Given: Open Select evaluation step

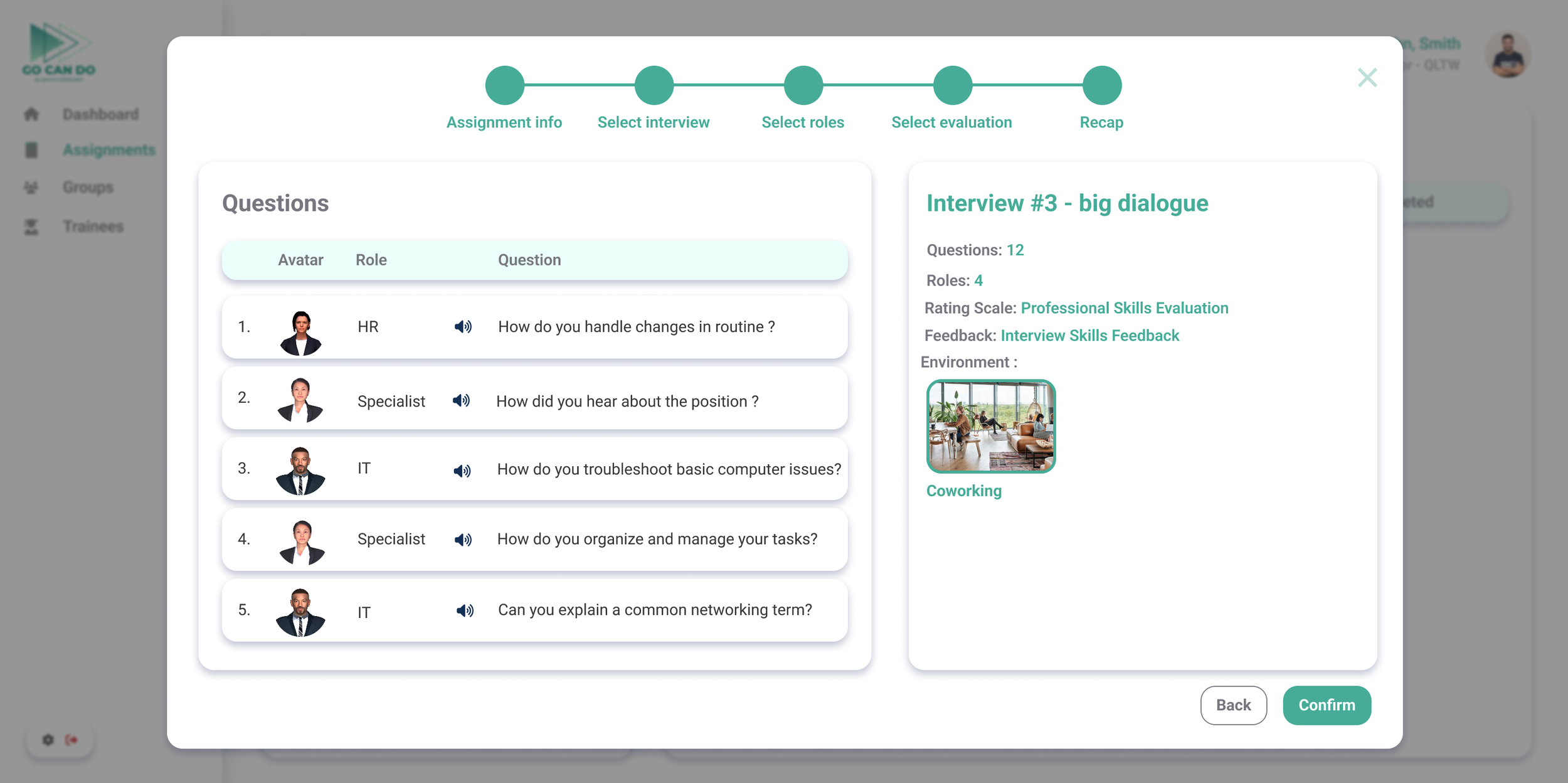Looking at the screenshot, I should (x=952, y=85).
